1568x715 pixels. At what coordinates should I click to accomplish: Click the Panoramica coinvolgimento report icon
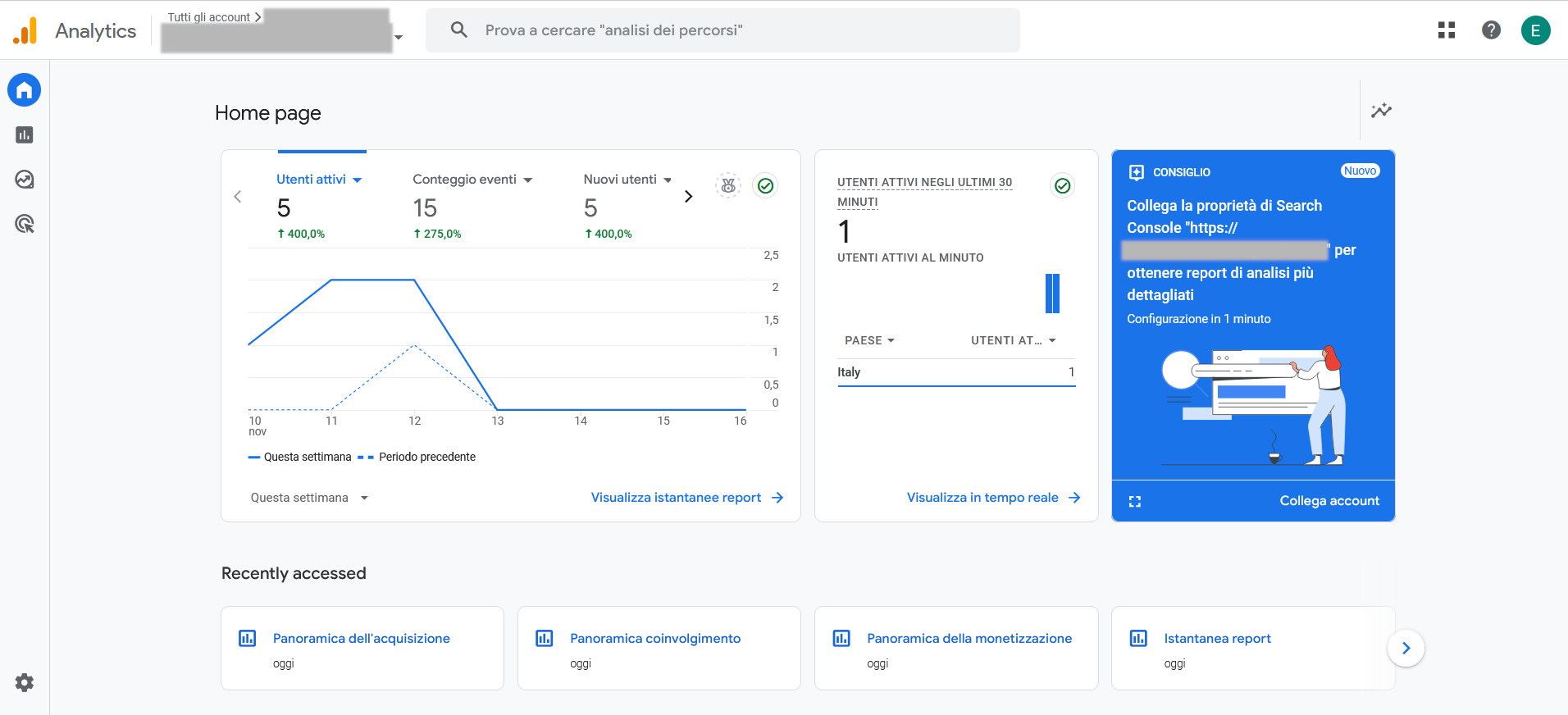(x=545, y=638)
